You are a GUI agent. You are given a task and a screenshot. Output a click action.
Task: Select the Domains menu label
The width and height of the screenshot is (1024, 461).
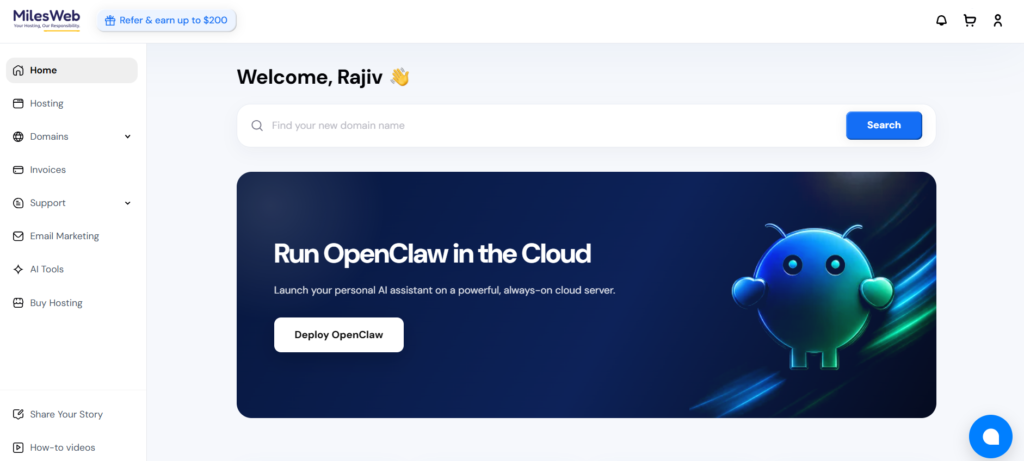49,136
